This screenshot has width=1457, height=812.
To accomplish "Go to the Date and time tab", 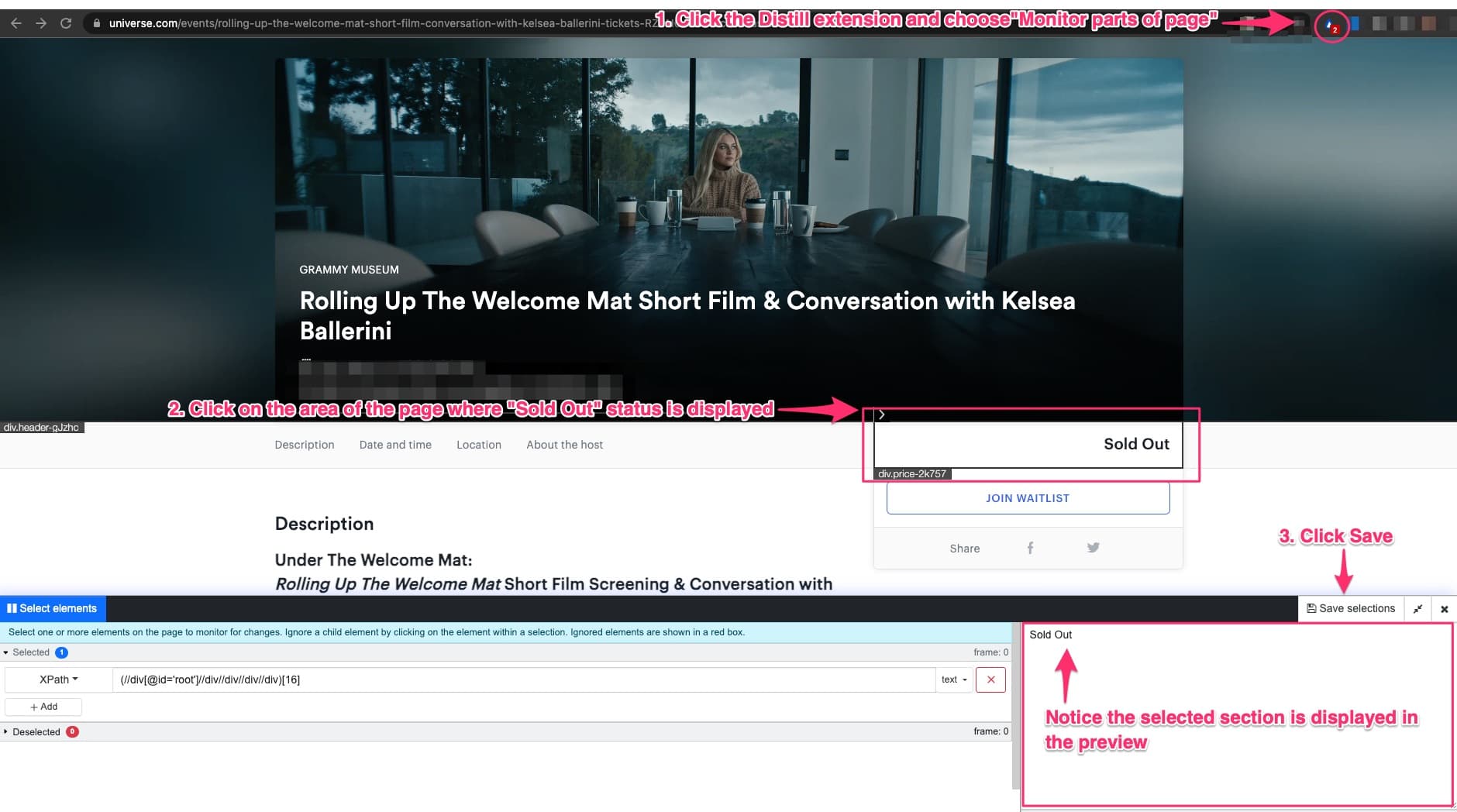I will tap(395, 445).
